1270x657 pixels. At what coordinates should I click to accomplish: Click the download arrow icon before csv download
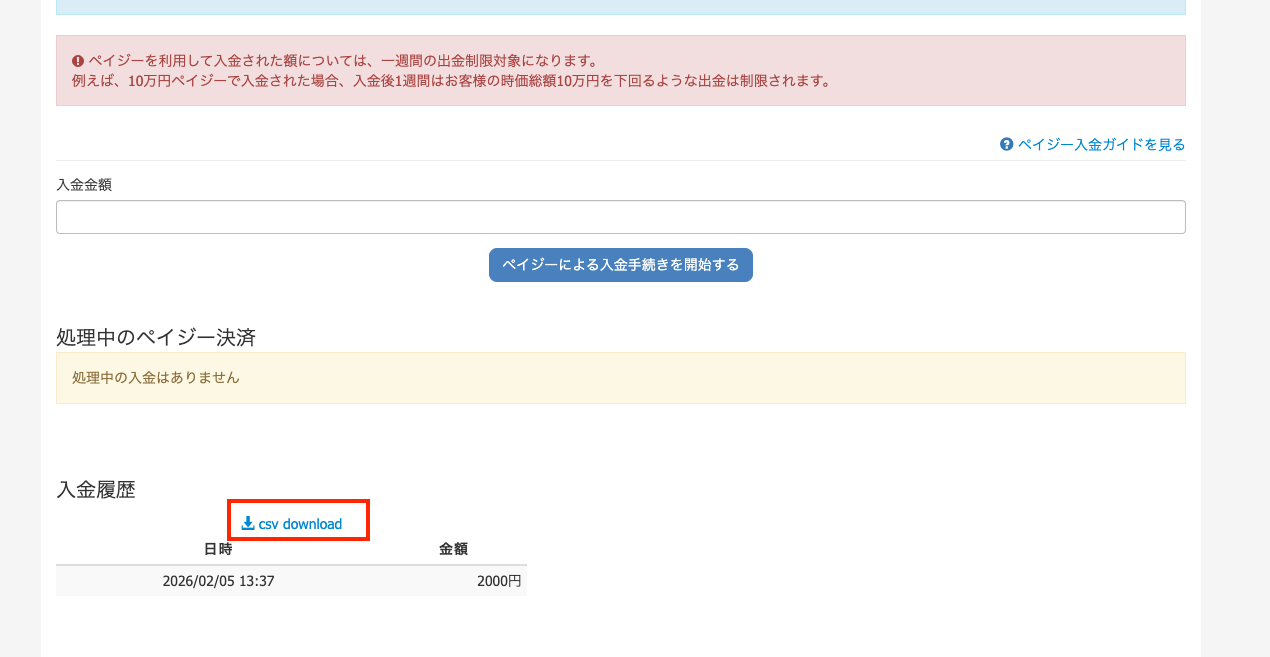click(x=248, y=523)
